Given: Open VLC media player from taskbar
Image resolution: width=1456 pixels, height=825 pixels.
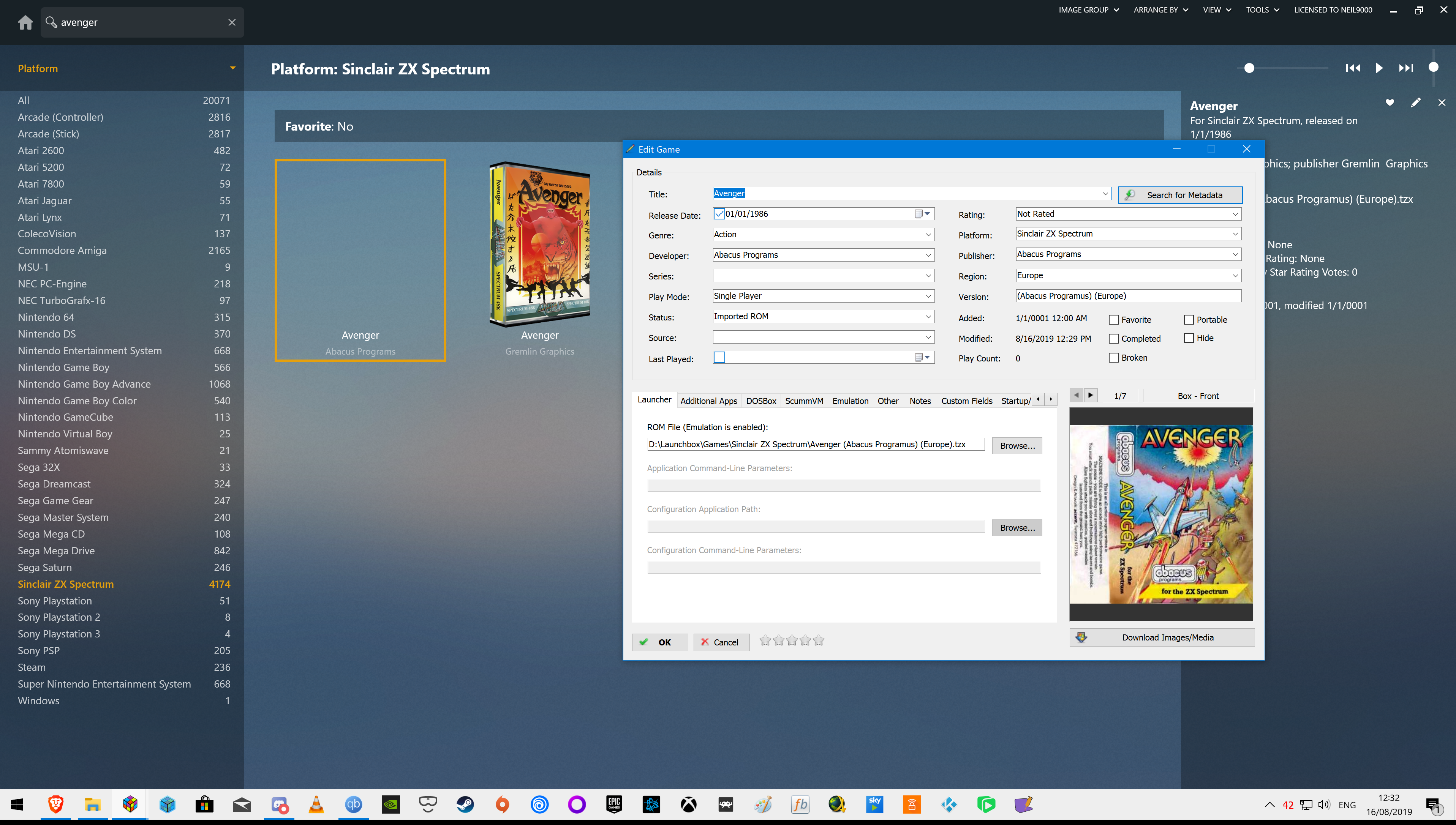Looking at the screenshot, I should [x=316, y=804].
